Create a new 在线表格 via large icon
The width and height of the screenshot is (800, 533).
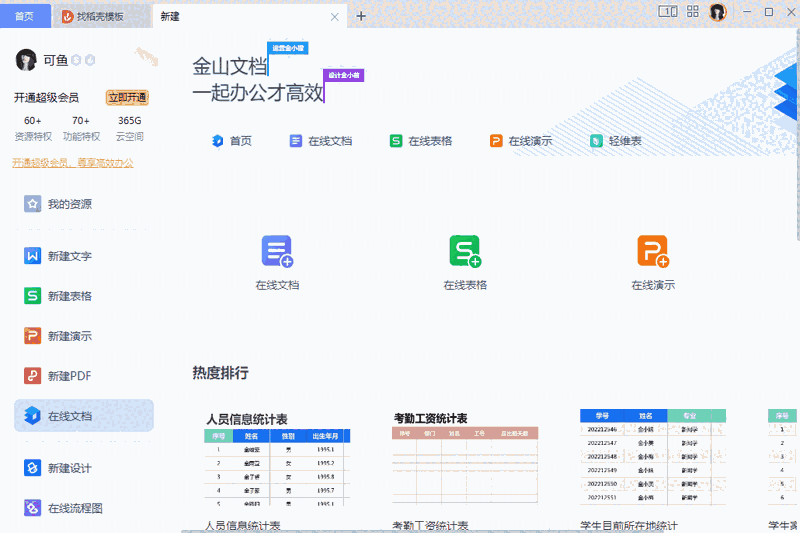(x=465, y=251)
